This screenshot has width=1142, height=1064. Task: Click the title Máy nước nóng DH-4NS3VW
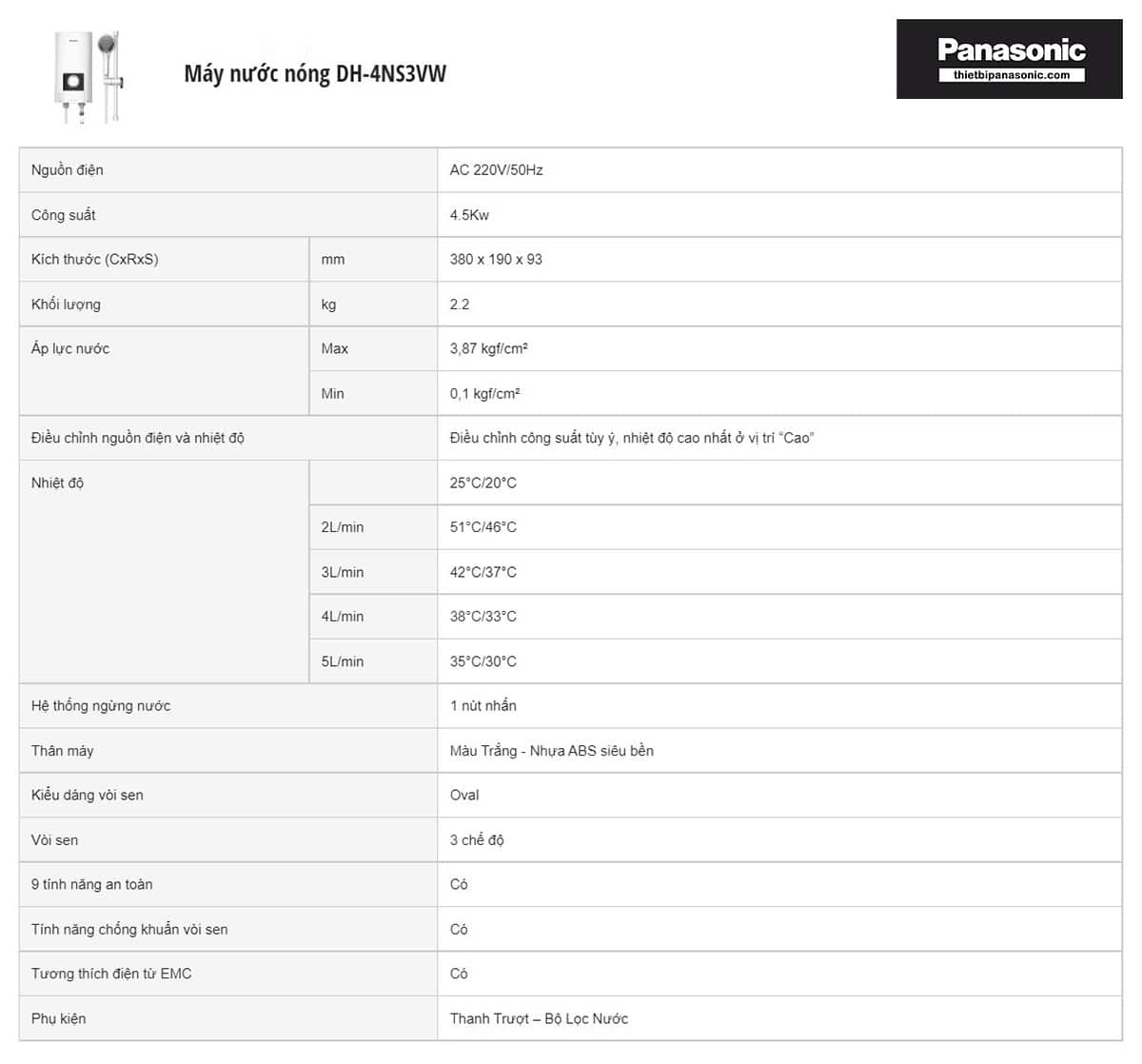click(315, 74)
